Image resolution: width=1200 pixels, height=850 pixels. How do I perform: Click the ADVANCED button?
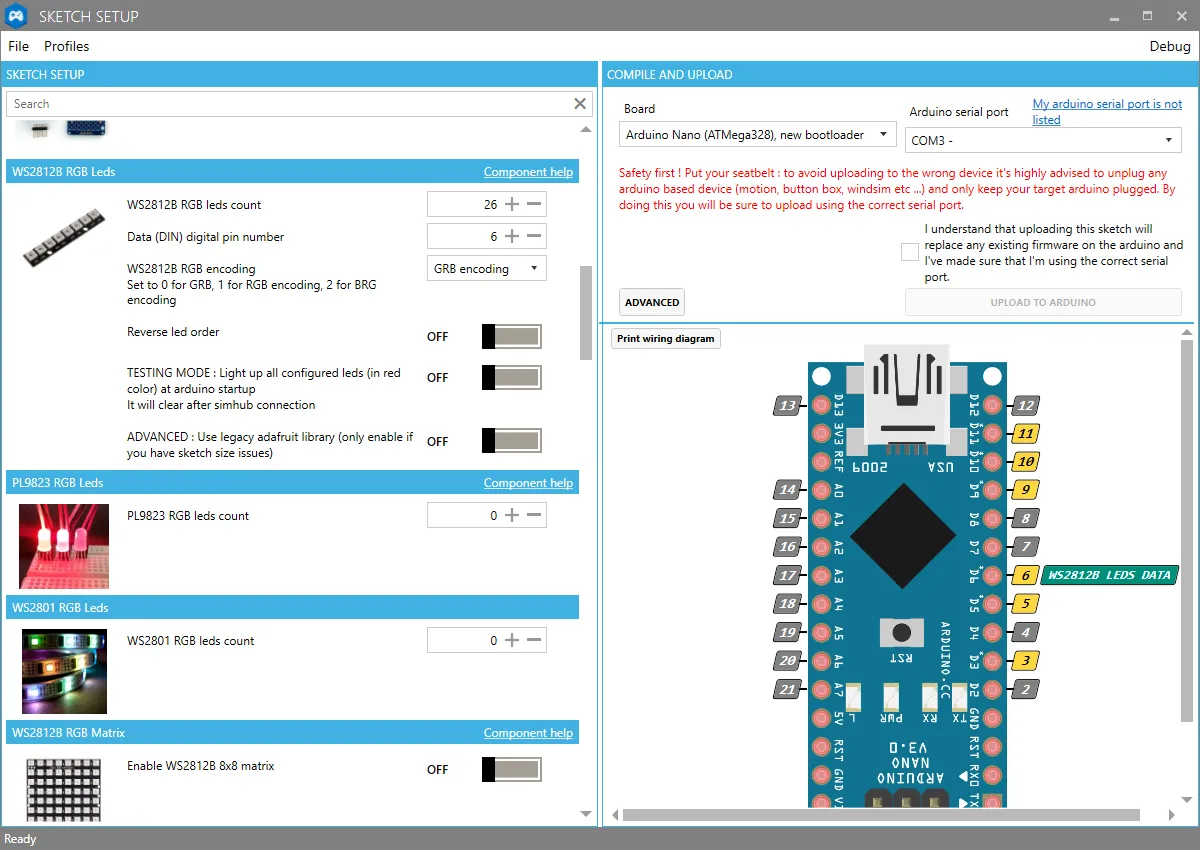click(652, 302)
